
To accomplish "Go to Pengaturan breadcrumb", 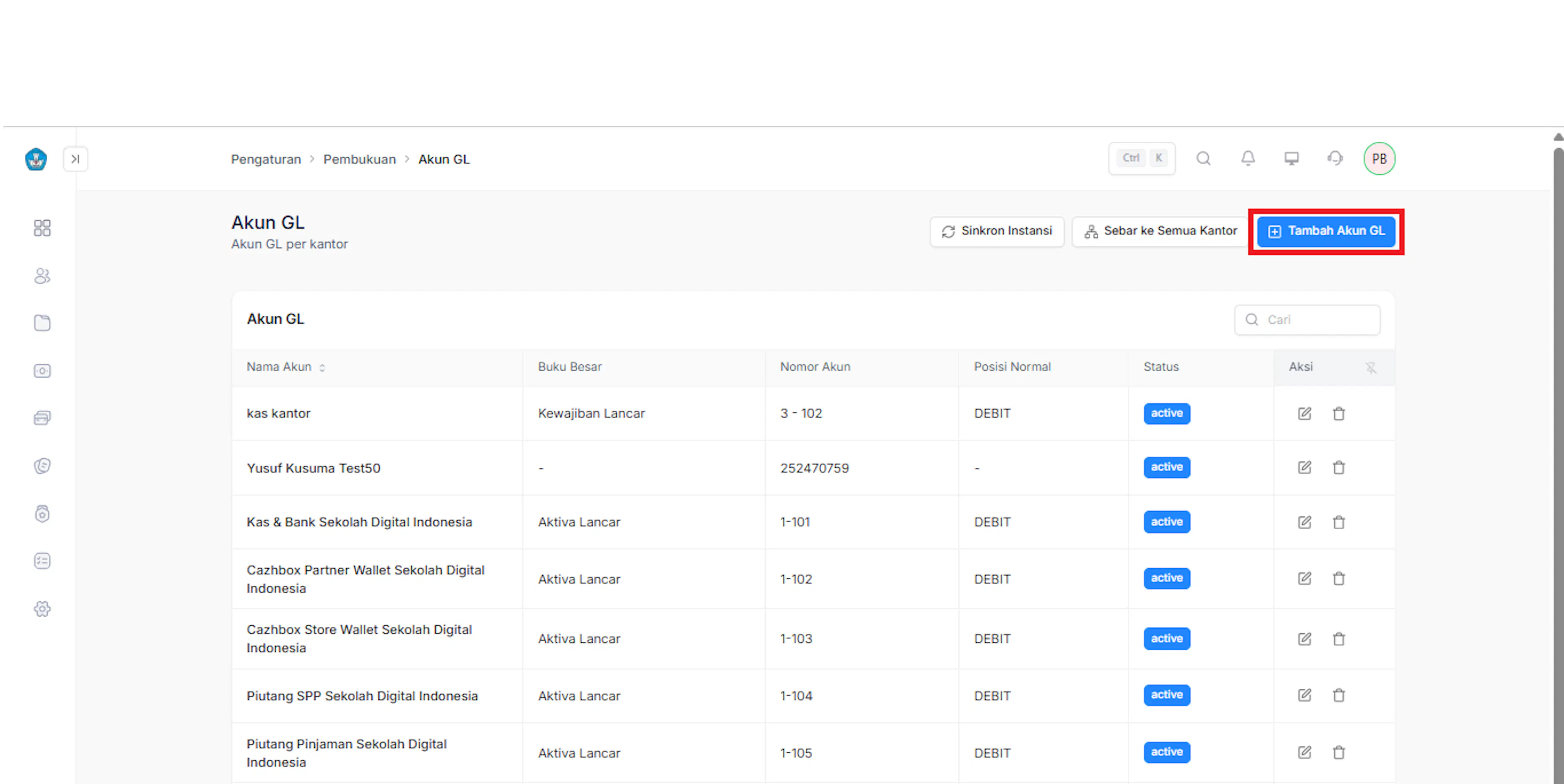I will [x=266, y=160].
